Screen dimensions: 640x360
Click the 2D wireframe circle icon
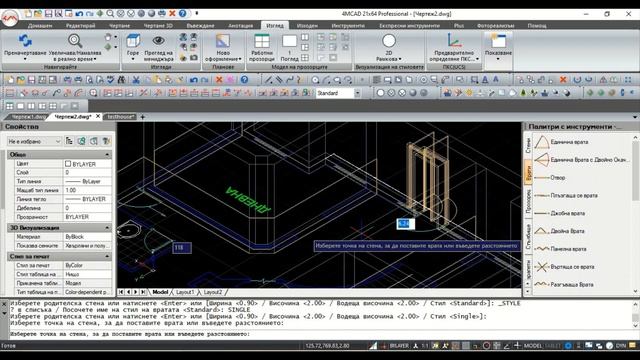pos(389,41)
